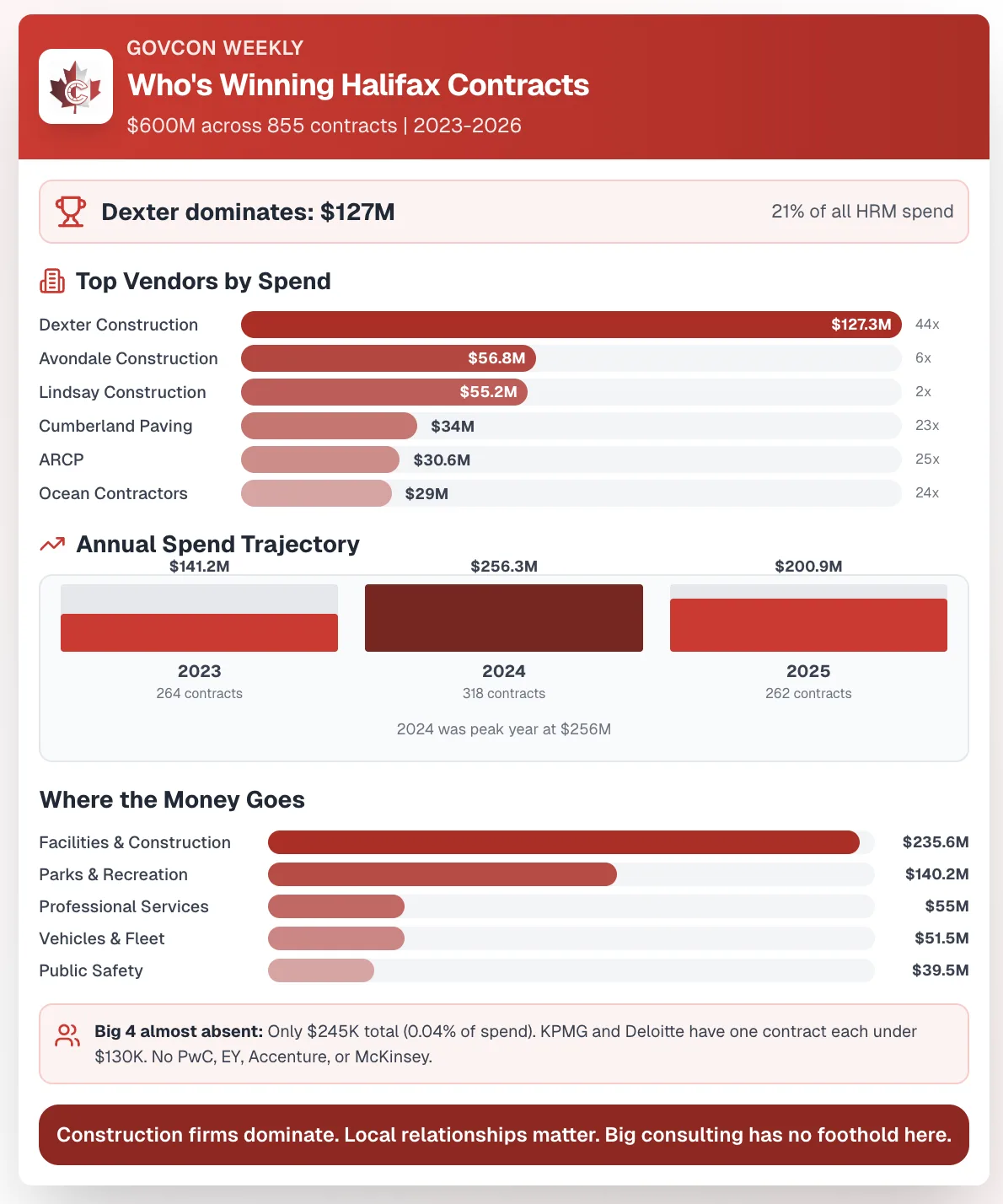Click the 'Where the Money Goes' heading
This screenshot has width=1003, height=1204.
point(172,799)
